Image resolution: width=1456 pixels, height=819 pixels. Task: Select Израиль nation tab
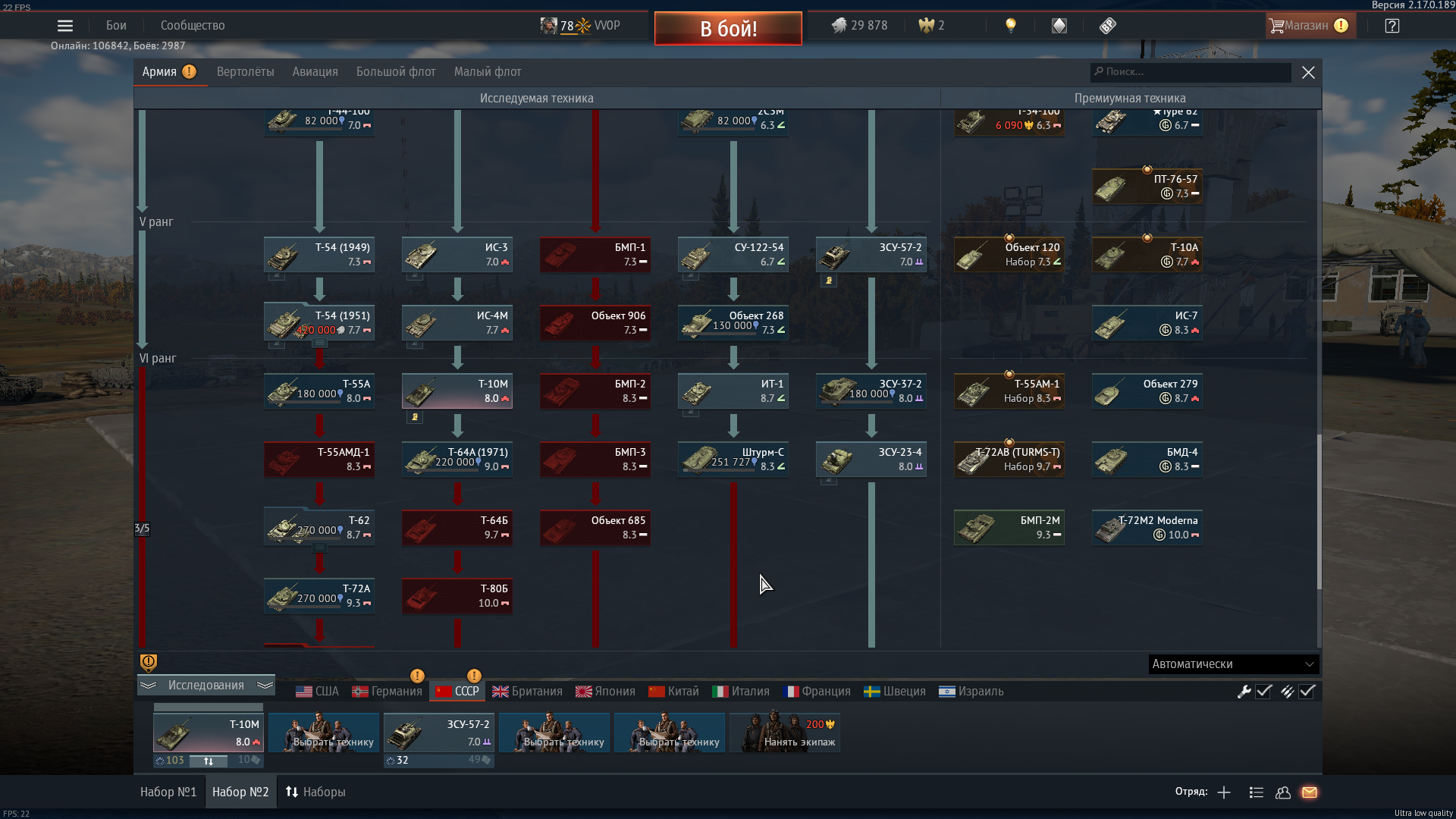coord(971,692)
